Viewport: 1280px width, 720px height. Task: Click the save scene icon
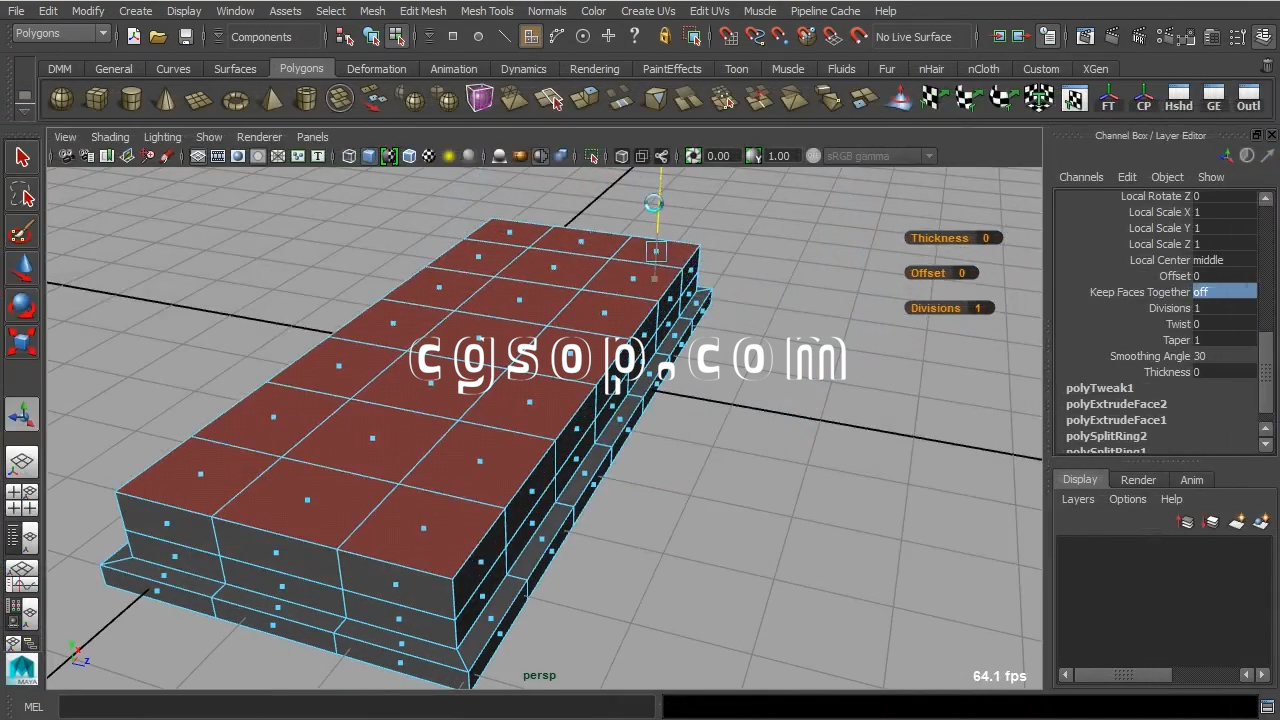point(186,37)
